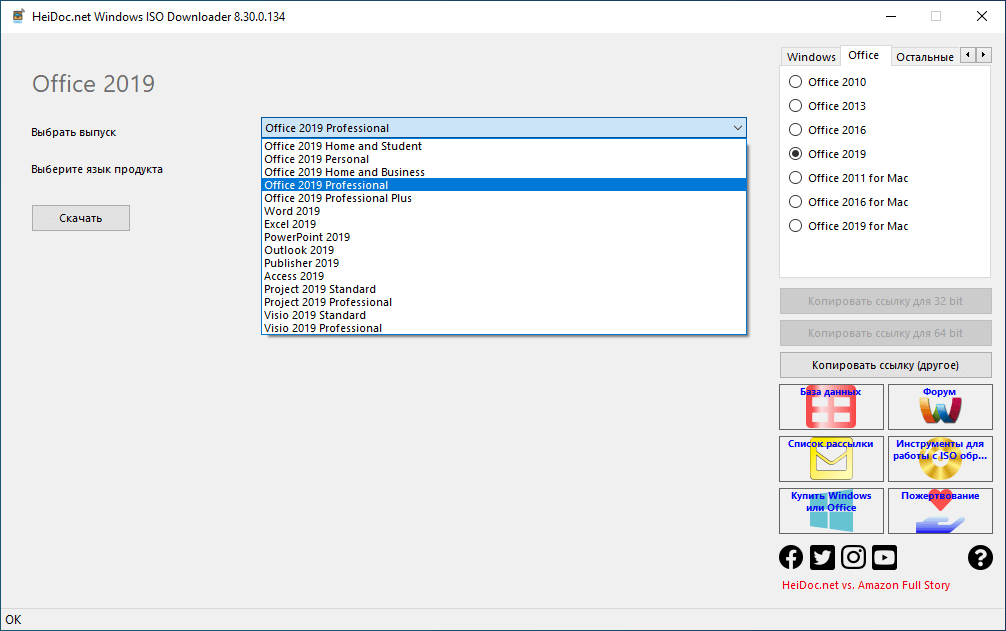Pick highlighted Office 2019 Professional entry
The height and width of the screenshot is (631, 1006).
pyautogui.click(x=504, y=185)
